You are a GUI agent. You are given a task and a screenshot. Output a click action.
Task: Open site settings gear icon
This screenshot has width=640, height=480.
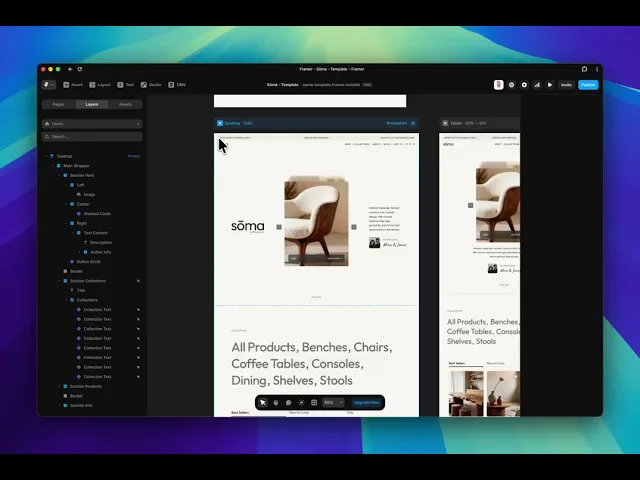[524, 85]
